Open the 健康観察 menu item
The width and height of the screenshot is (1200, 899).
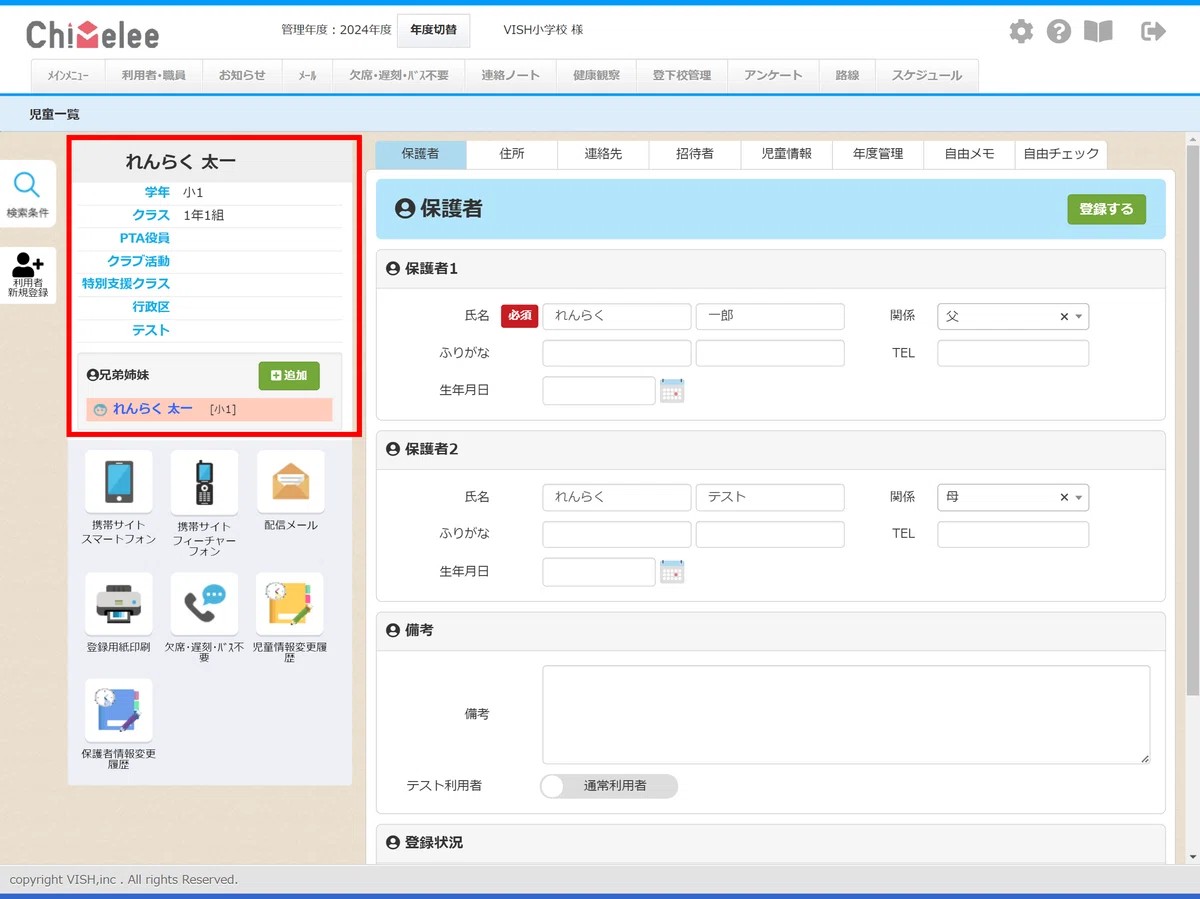pyautogui.click(x=596, y=75)
